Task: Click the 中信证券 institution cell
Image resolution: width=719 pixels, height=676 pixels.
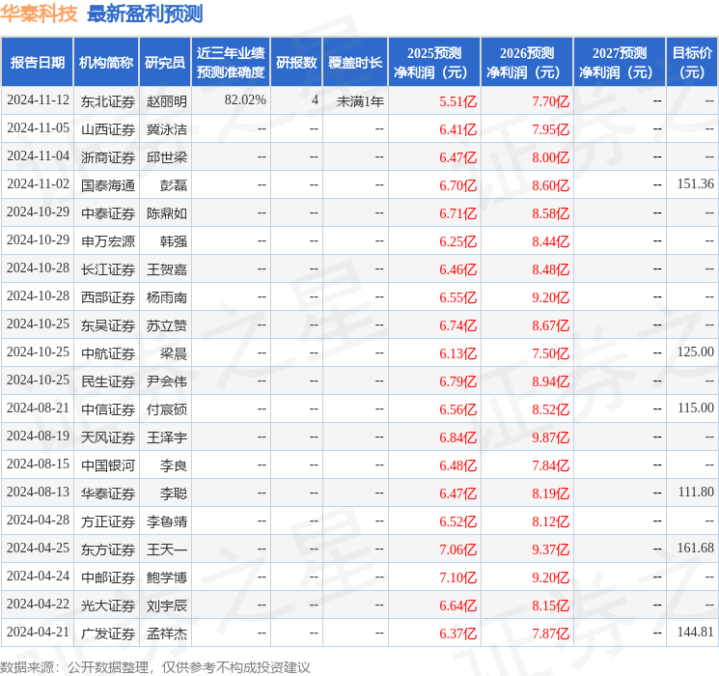Action: click(x=108, y=409)
